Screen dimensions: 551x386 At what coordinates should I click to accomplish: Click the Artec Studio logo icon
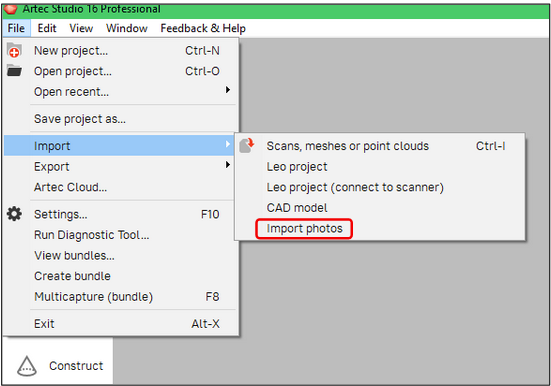pos(11,9)
